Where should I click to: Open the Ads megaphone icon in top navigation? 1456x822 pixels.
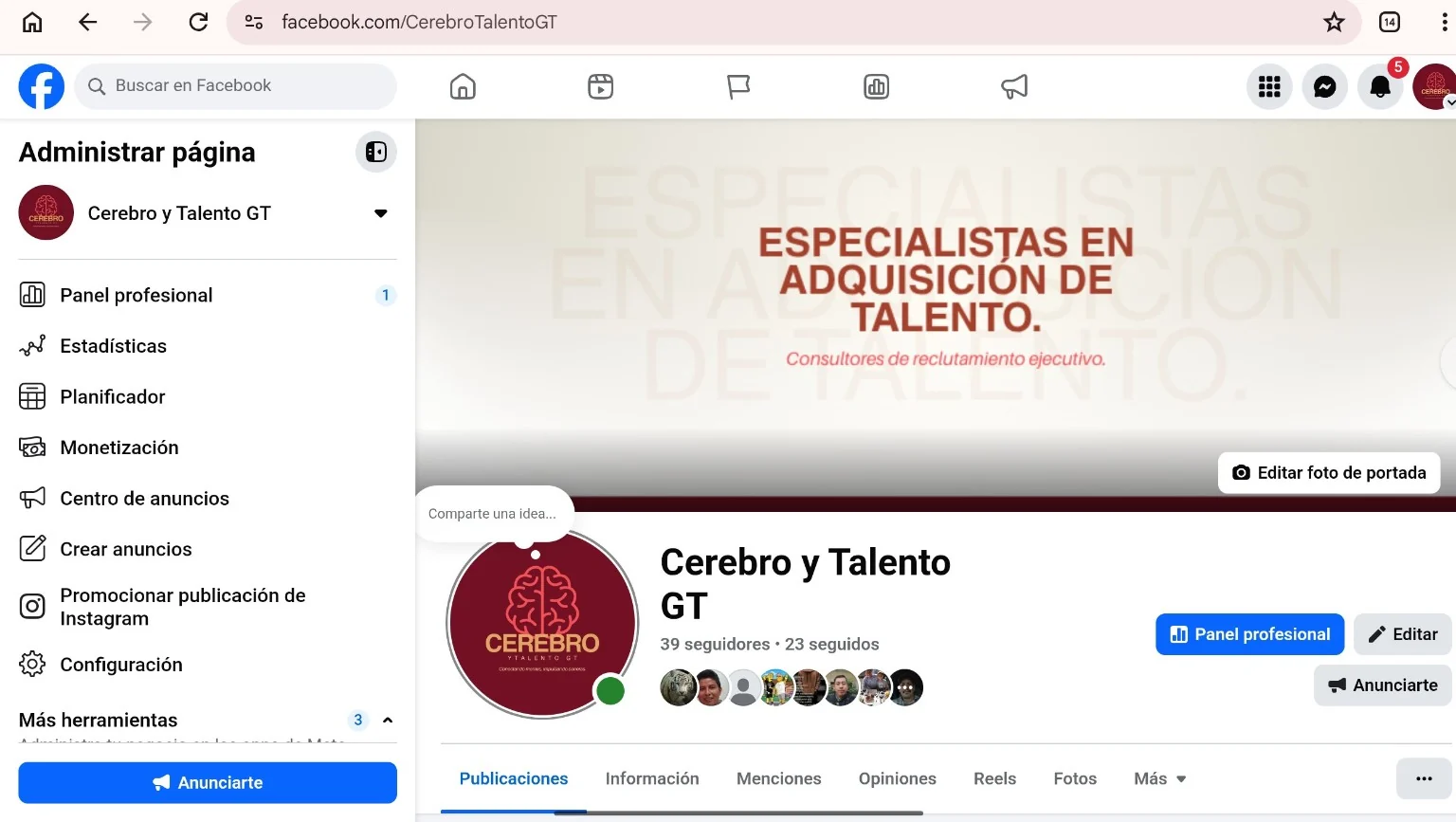pos(1014,86)
